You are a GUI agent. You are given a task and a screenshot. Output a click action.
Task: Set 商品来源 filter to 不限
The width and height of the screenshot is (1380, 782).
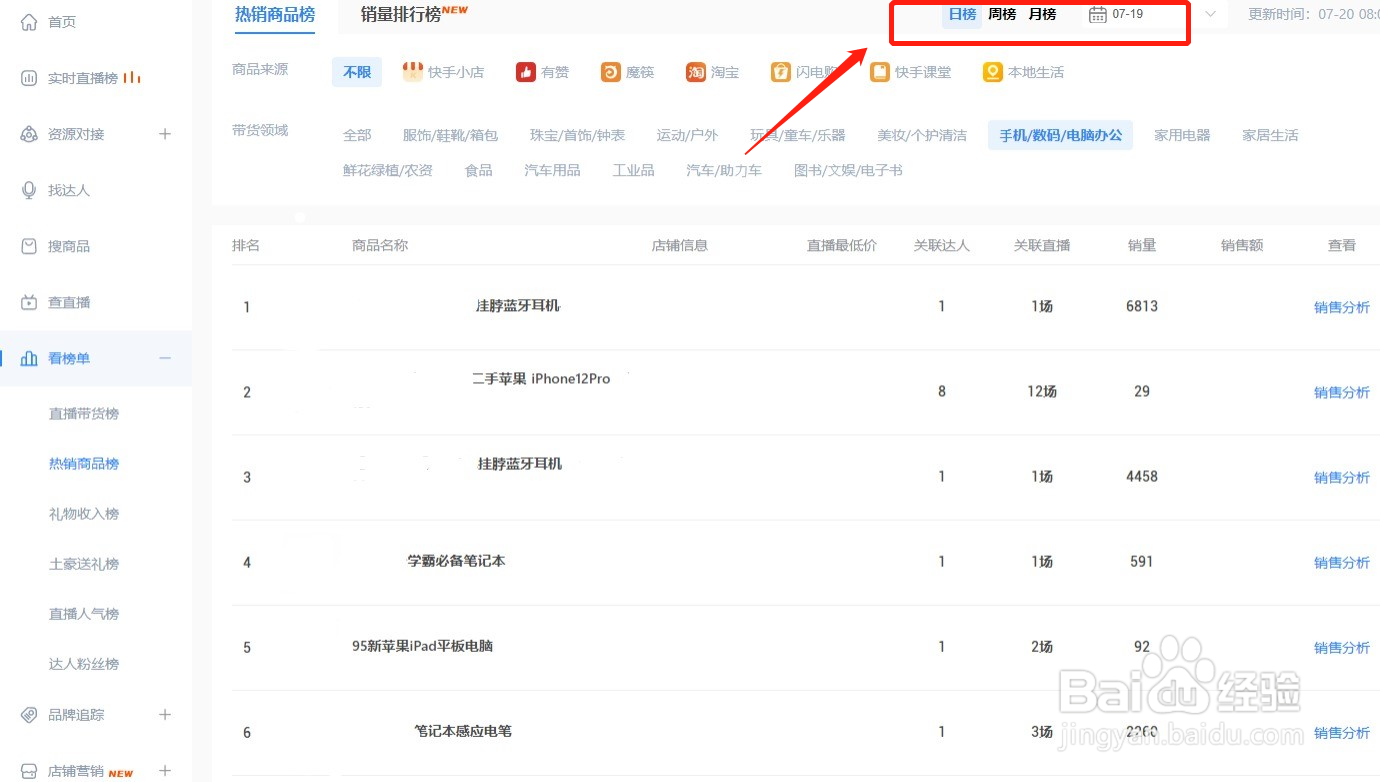[x=356, y=71]
